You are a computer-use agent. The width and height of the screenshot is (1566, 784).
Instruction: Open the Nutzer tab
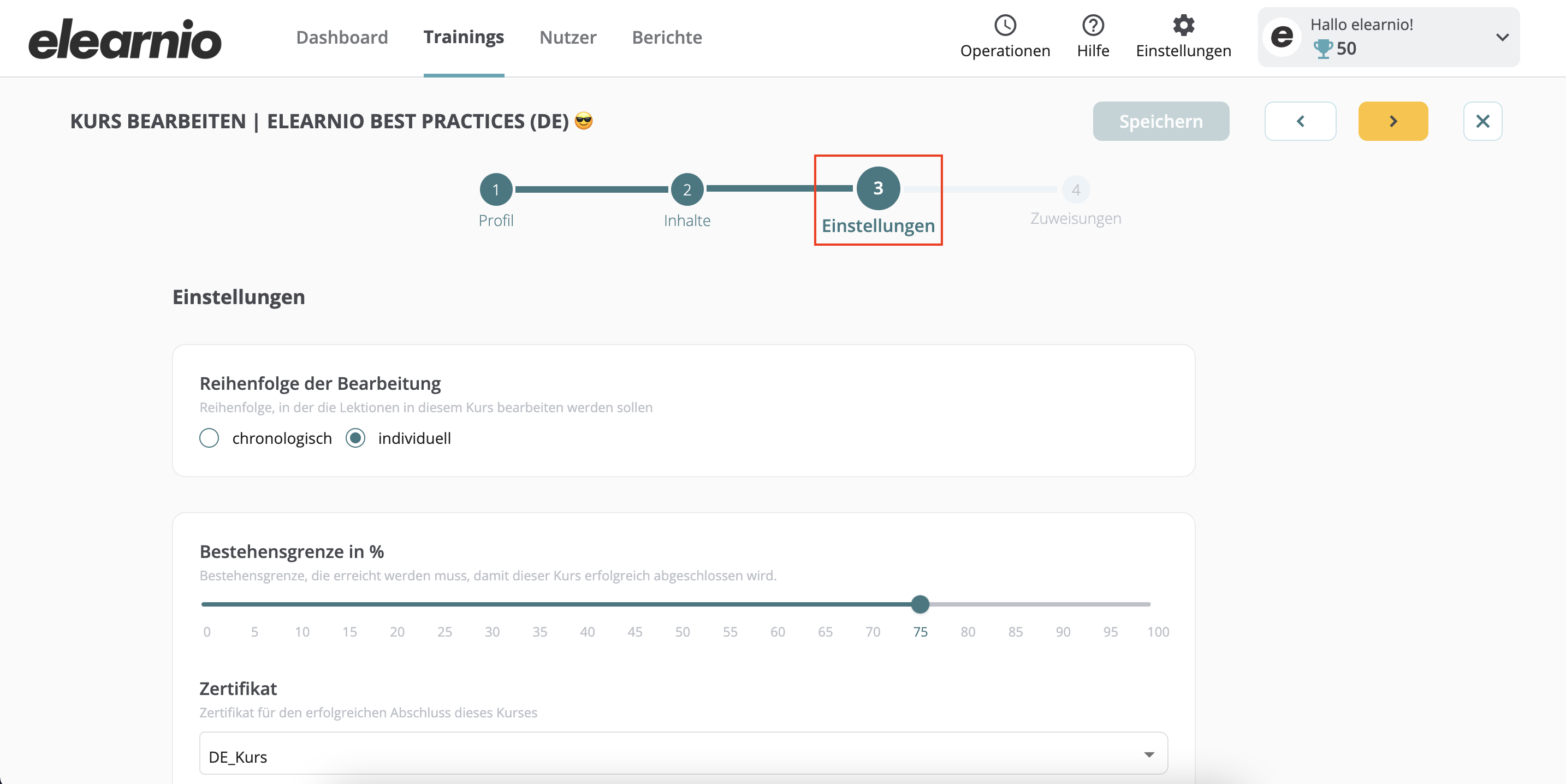coord(567,37)
